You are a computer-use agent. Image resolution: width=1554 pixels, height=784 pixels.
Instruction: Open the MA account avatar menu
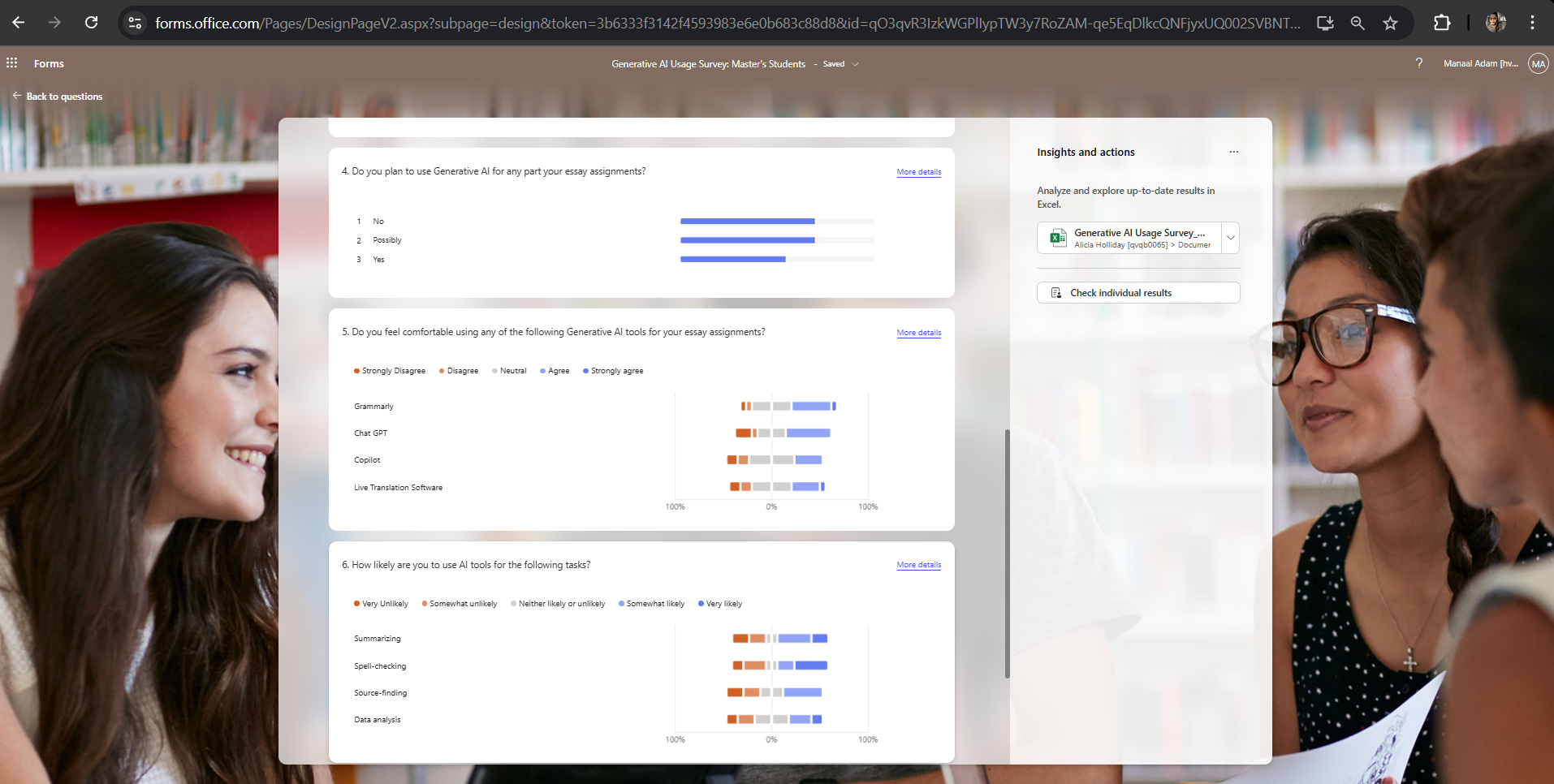click(1538, 63)
